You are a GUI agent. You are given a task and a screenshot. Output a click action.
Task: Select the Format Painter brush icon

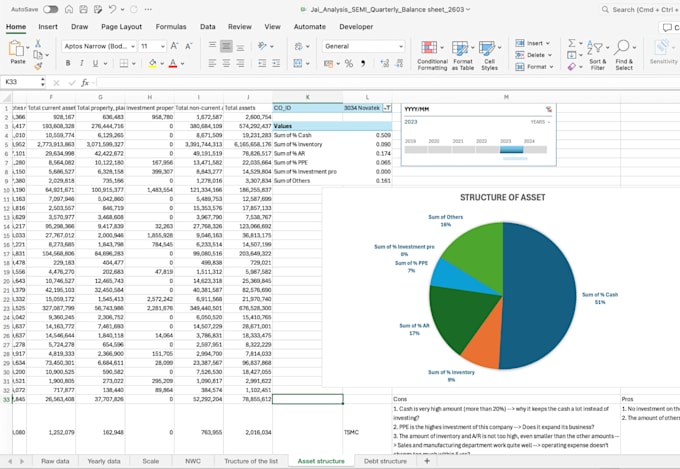pos(38,66)
